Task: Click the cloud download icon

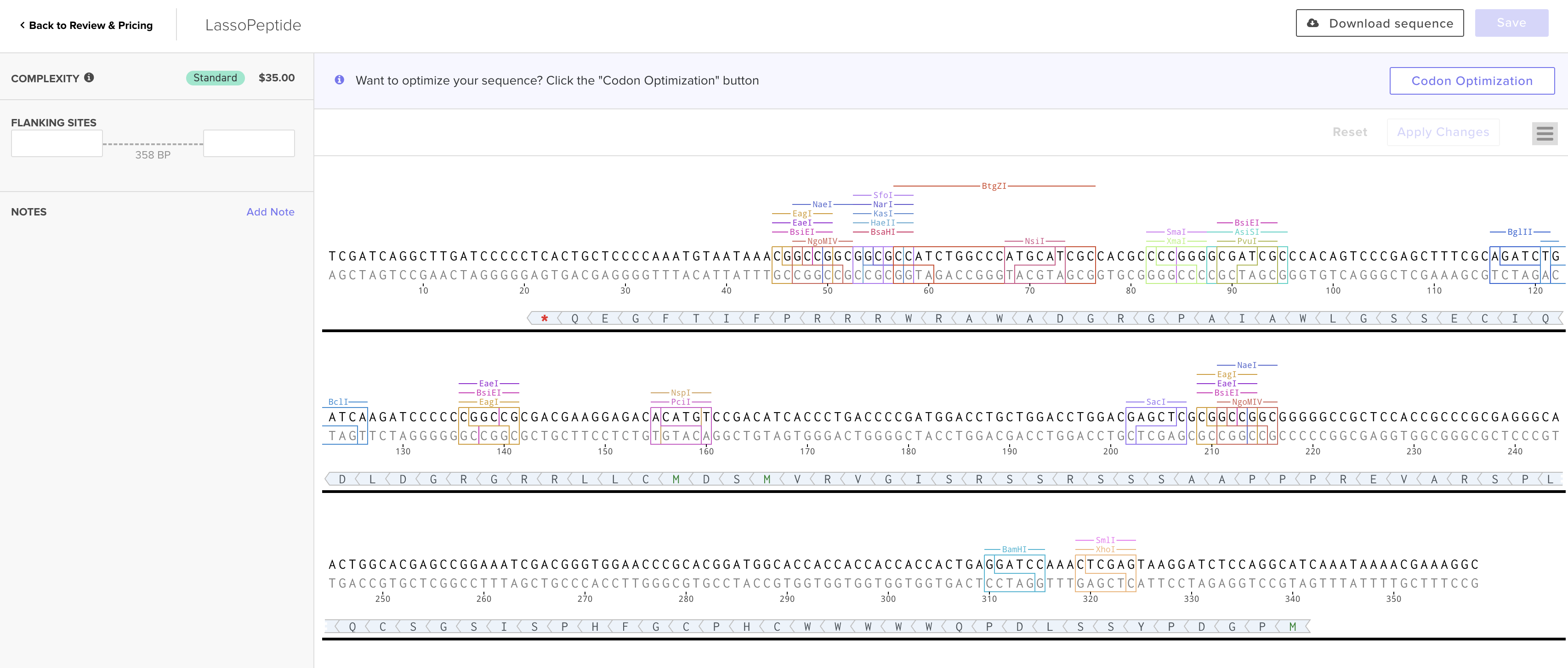Action: (1313, 23)
